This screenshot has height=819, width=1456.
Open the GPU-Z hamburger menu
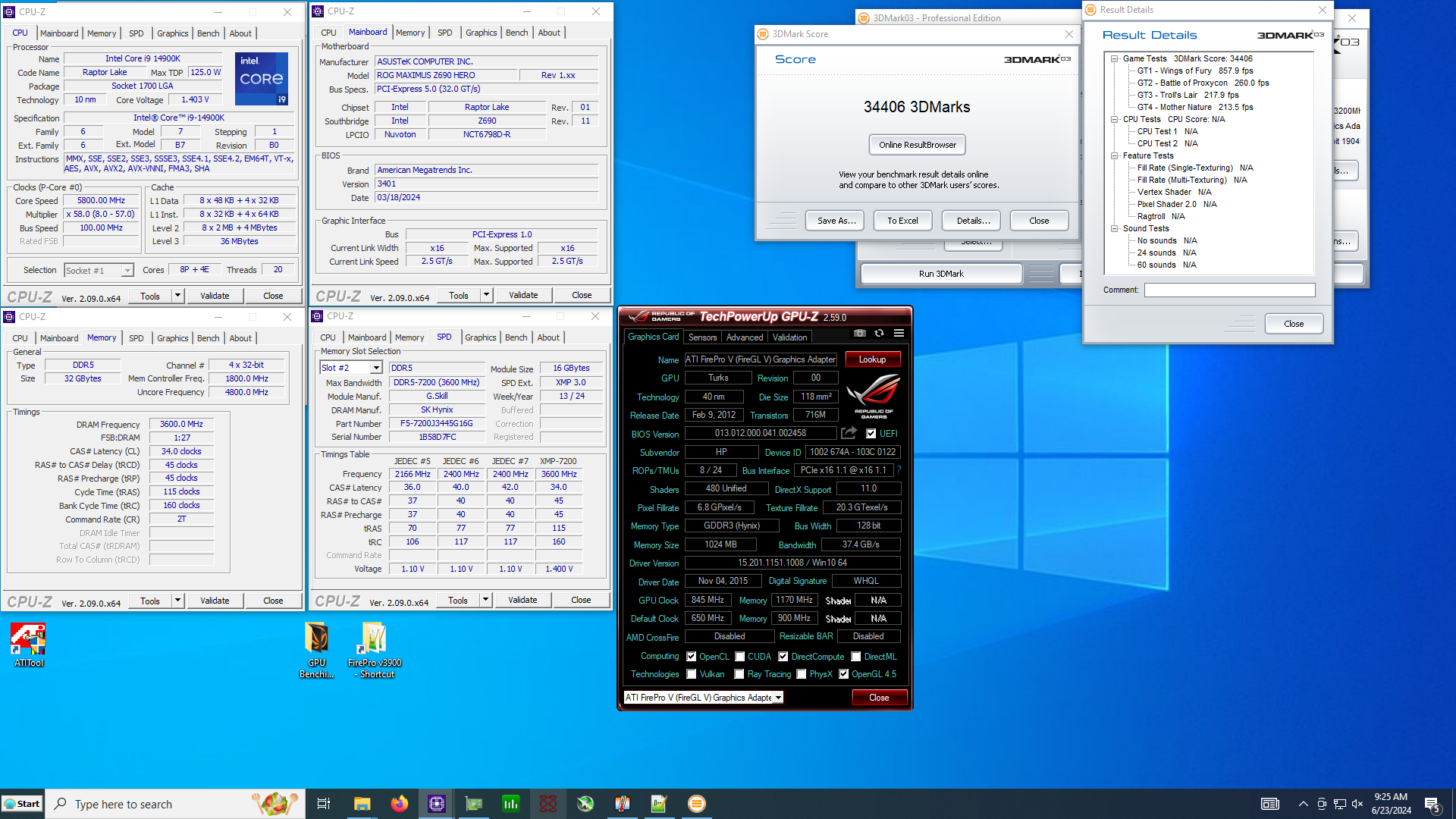pyautogui.click(x=899, y=334)
